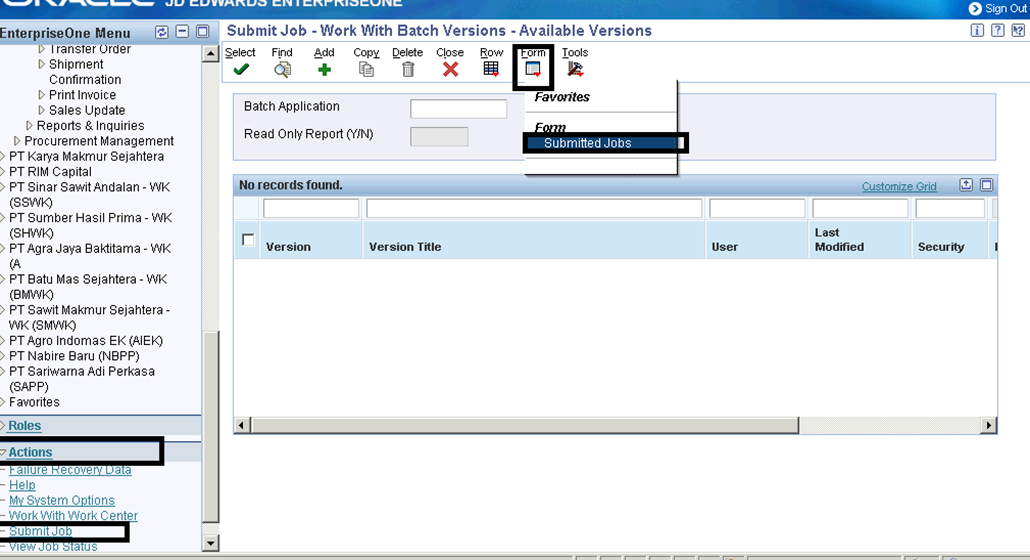
Task: Click the User column header
Action: click(x=725, y=247)
